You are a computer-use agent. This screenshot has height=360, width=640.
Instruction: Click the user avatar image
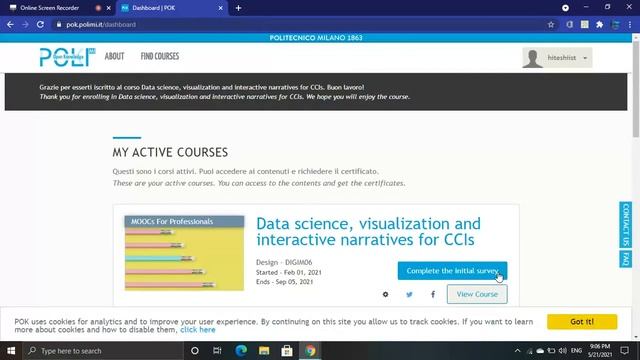coord(532,58)
